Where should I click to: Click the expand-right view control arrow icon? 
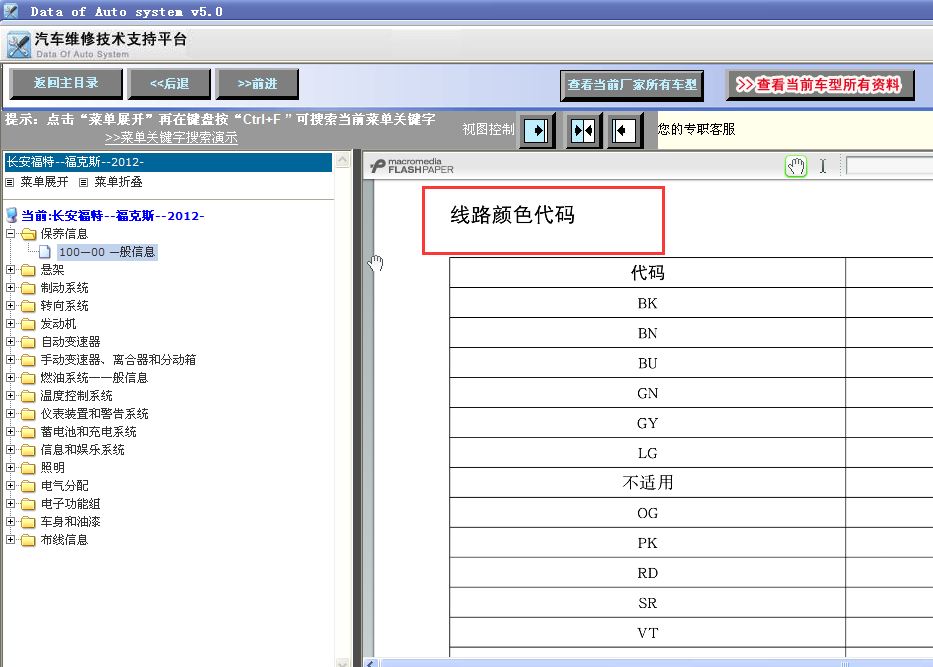click(537, 130)
